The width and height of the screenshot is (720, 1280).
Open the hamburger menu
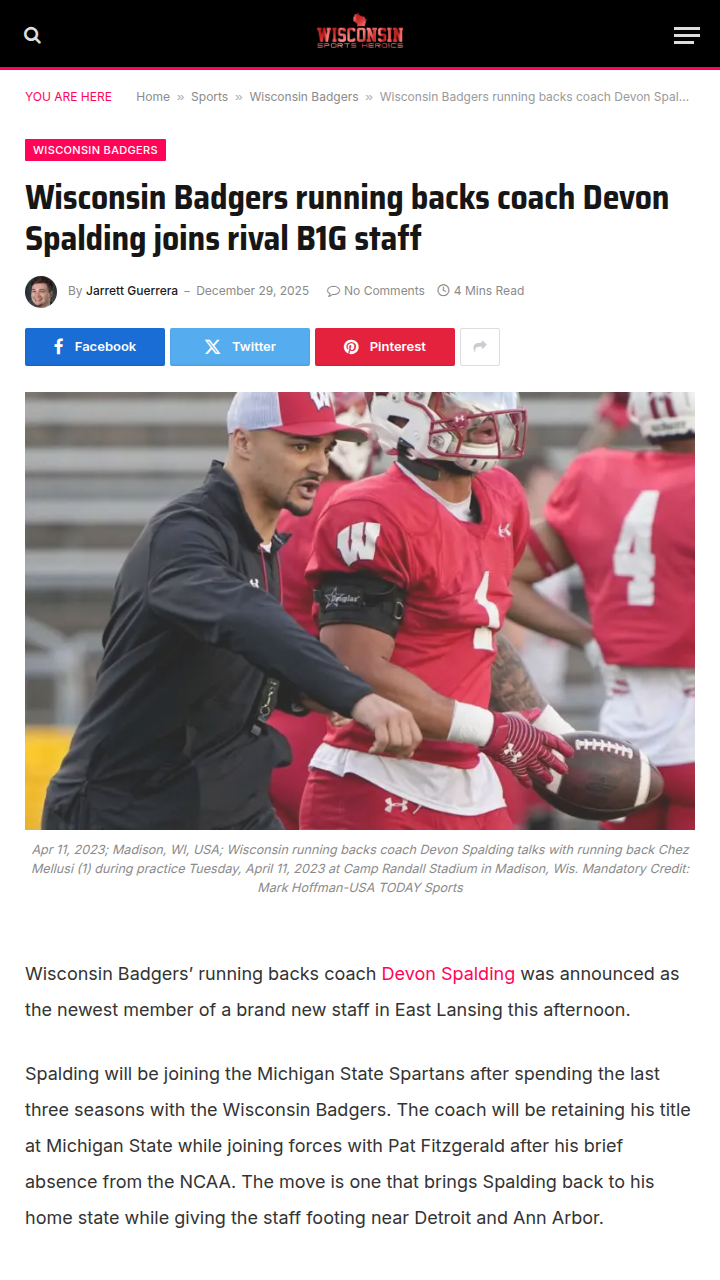687,35
